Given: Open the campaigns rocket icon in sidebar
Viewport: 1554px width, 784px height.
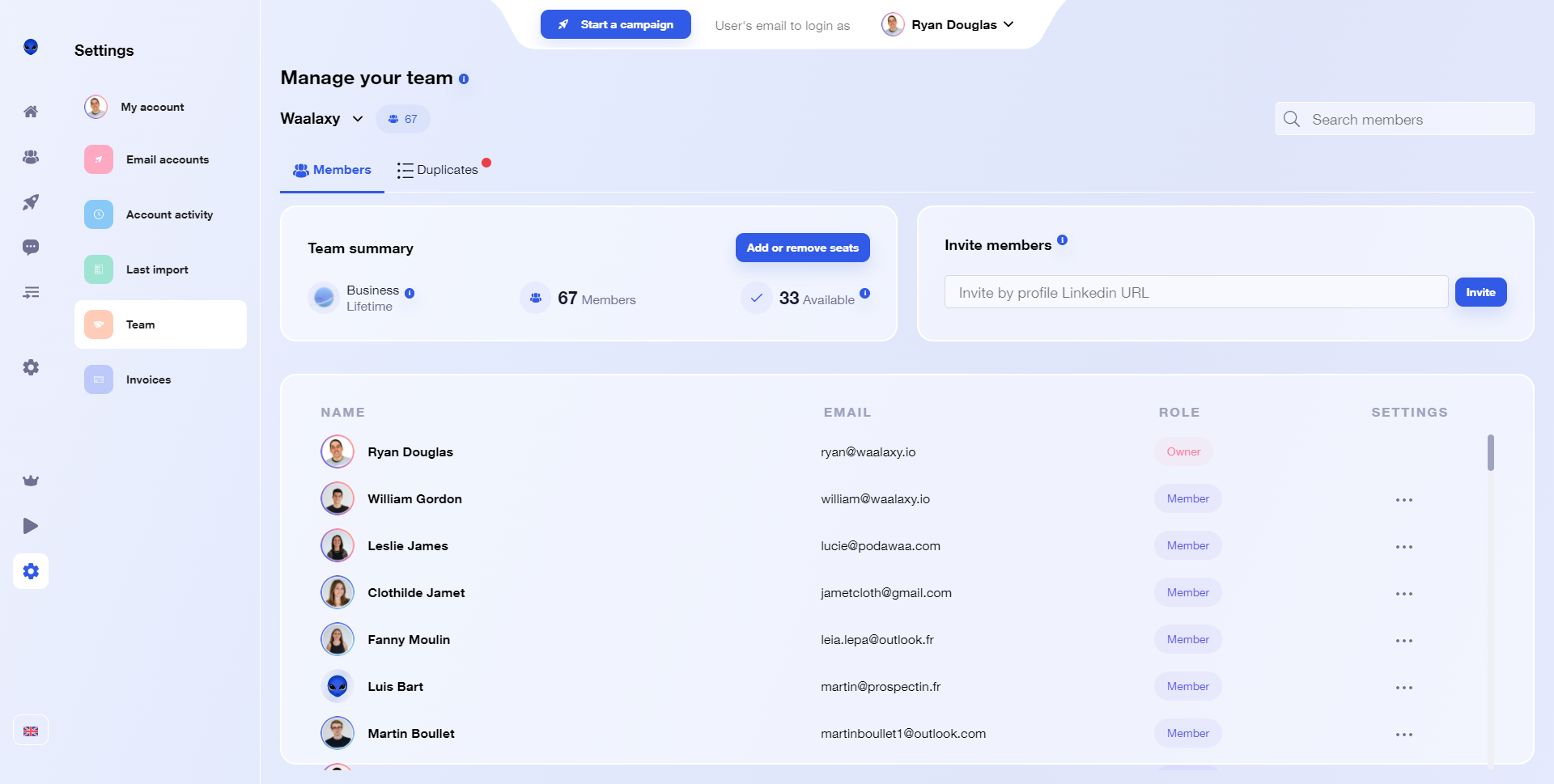Looking at the screenshot, I should coord(31,202).
